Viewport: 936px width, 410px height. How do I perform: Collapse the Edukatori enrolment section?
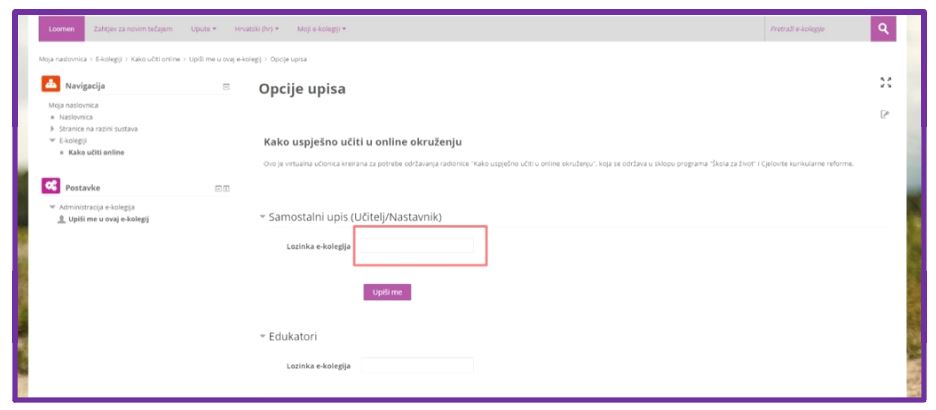click(263, 336)
